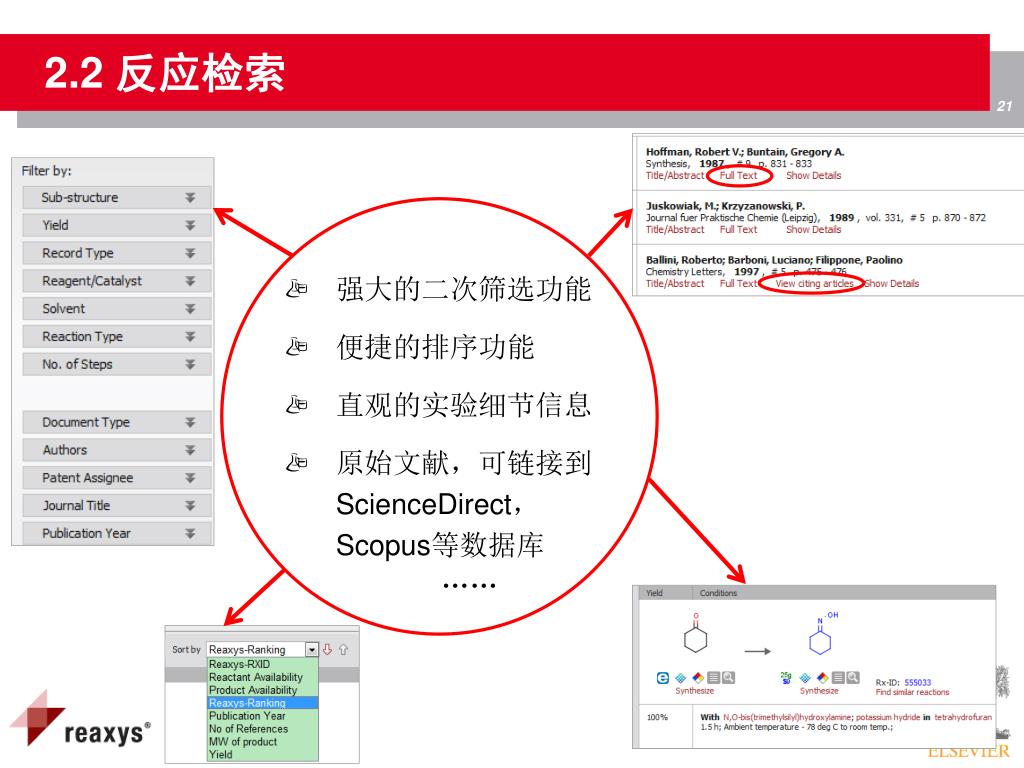Viewport: 1024px width, 768px height.
Task: Expand the Record Type filter
Action: pyautogui.click(x=117, y=253)
